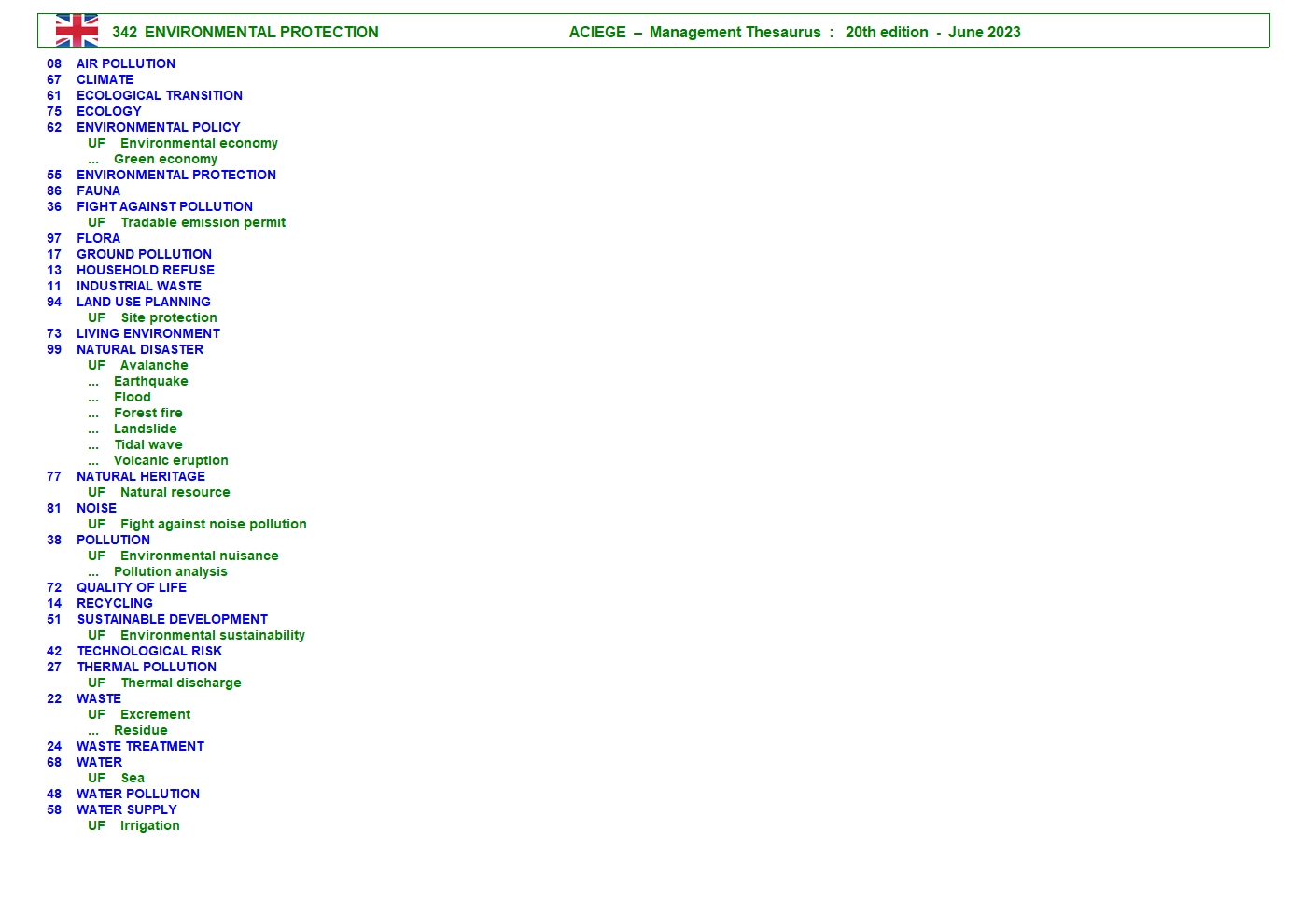Viewport: 1316px width, 915px height.
Task: Click the WATER SUPPLY descriptor
Action: point(126,809)
